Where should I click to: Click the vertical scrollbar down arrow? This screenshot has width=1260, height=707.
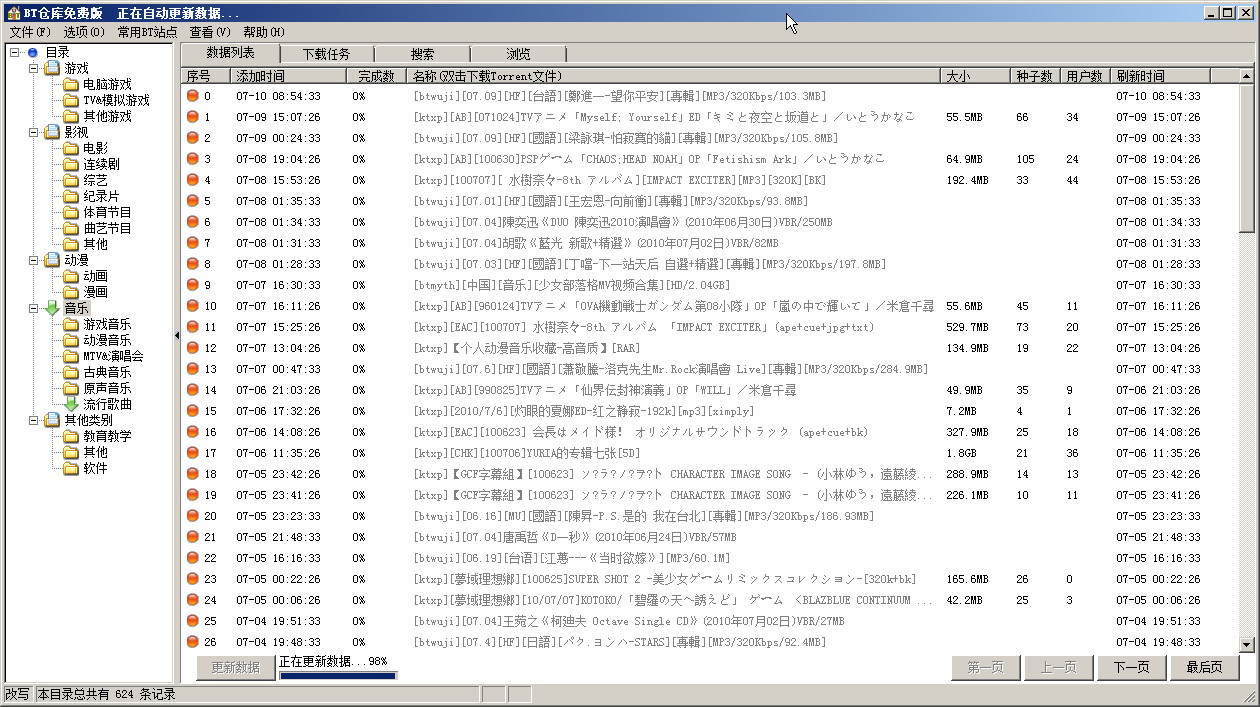[1246, 644]
